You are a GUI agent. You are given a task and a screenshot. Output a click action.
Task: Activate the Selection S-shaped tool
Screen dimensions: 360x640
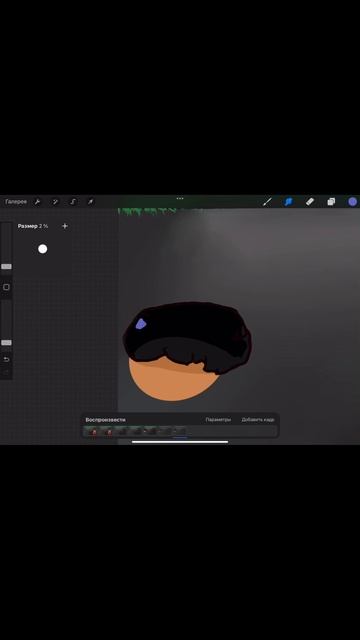pyautogui.click(x=73, y=202)
